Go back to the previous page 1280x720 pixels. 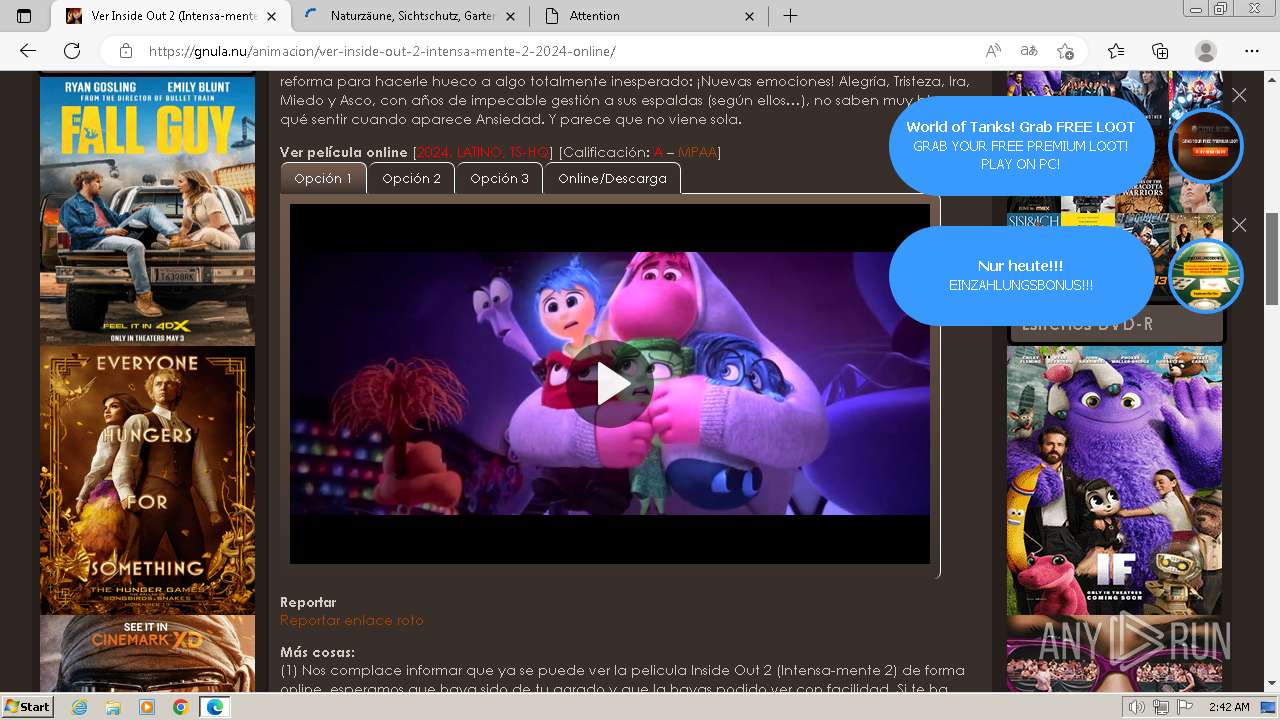28,51
